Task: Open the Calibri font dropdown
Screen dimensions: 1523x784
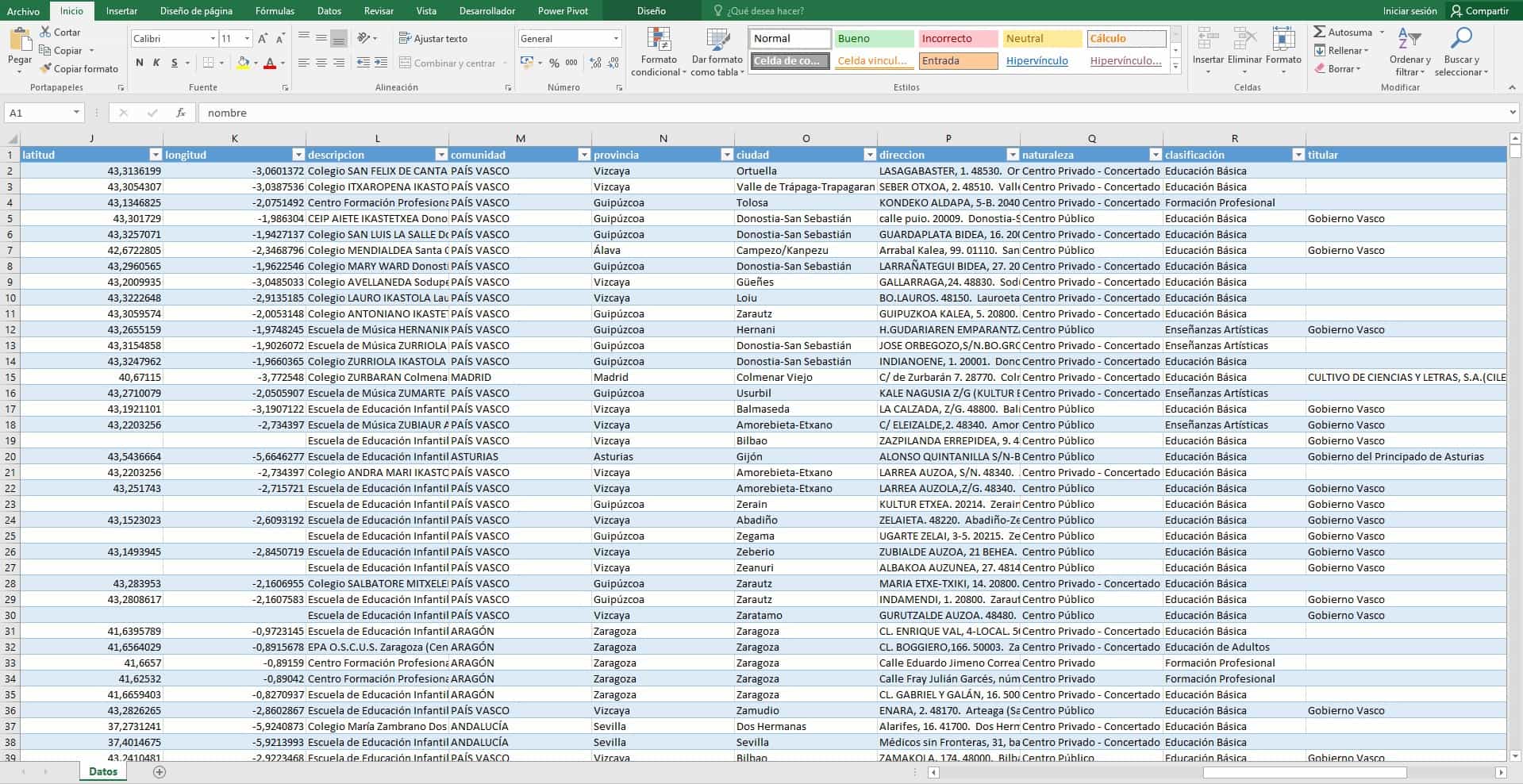Action: click(211, 37)
